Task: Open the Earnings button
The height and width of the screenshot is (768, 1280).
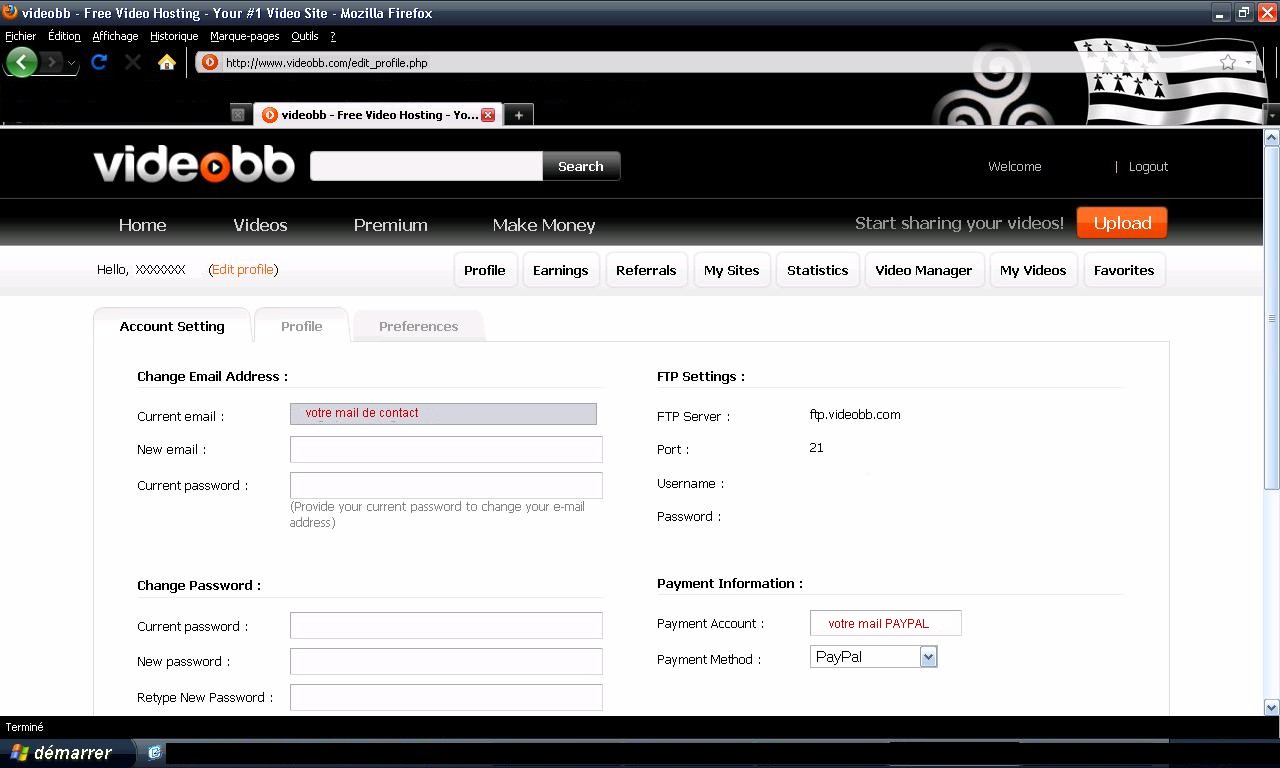Action: pos(560,270)
